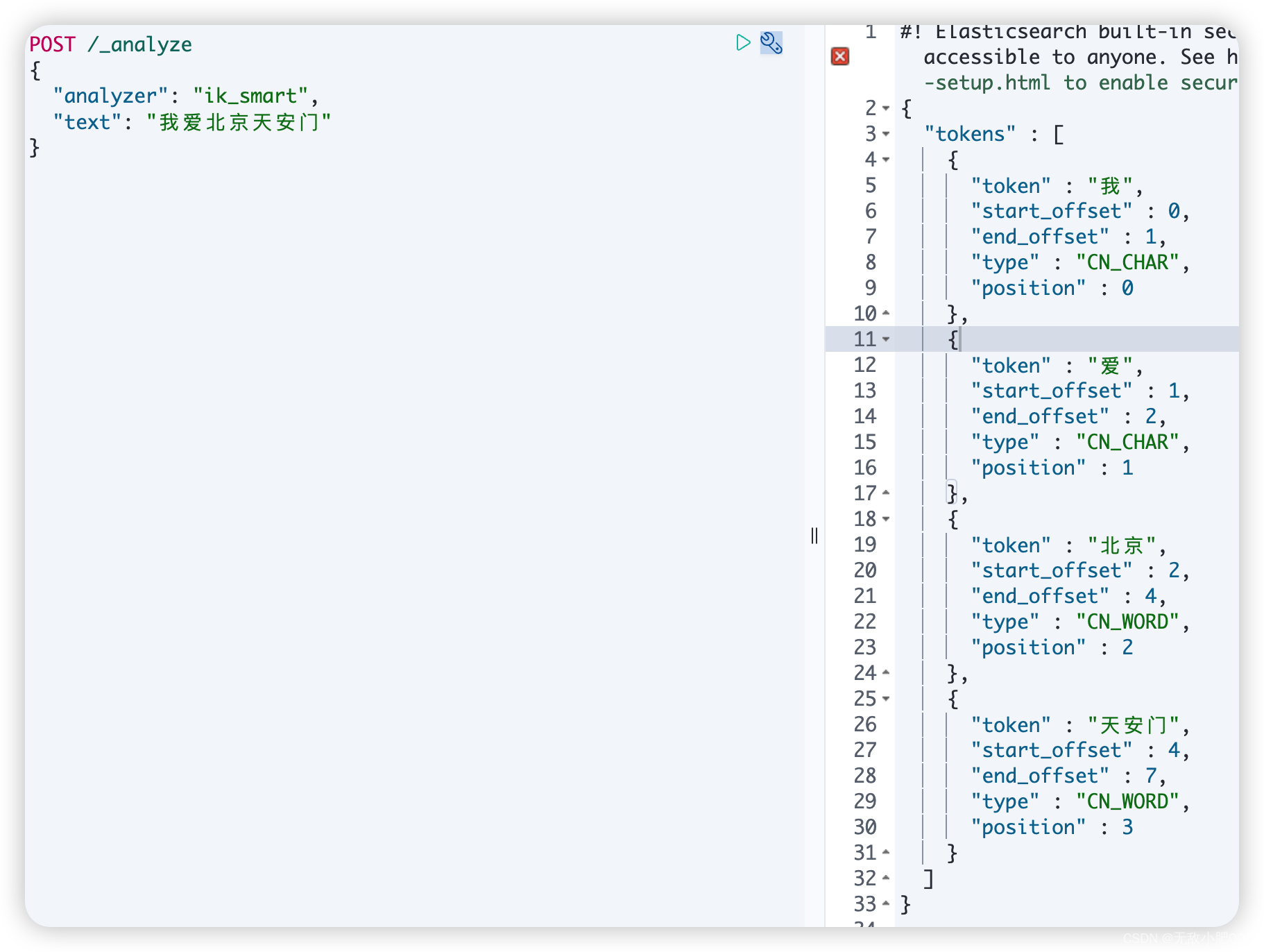Screen dimensions: 1264x952
Task: Click the panel resize handle between editors
Action: (814, 536)
